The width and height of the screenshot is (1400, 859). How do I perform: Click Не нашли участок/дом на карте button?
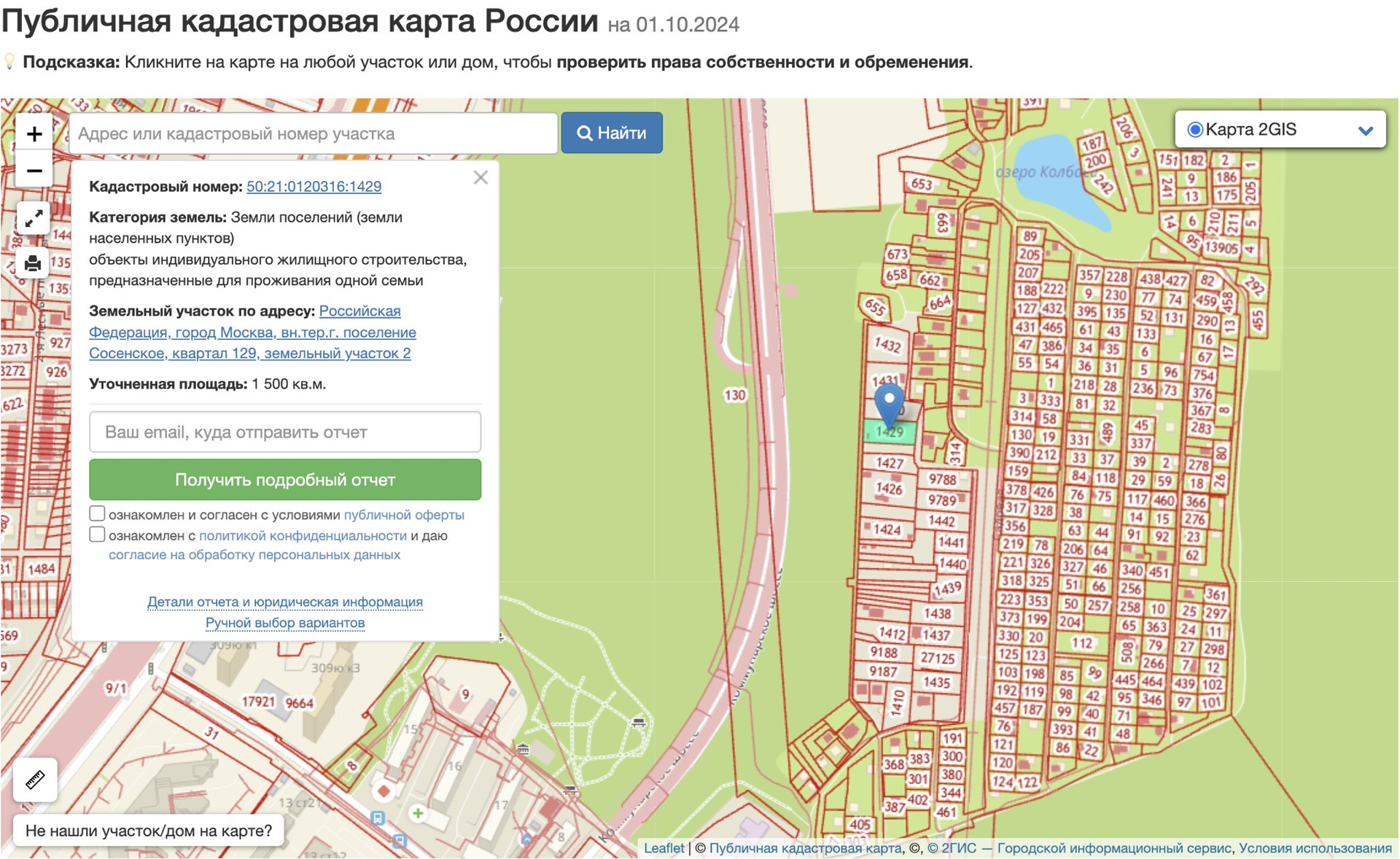click(149, 831)
